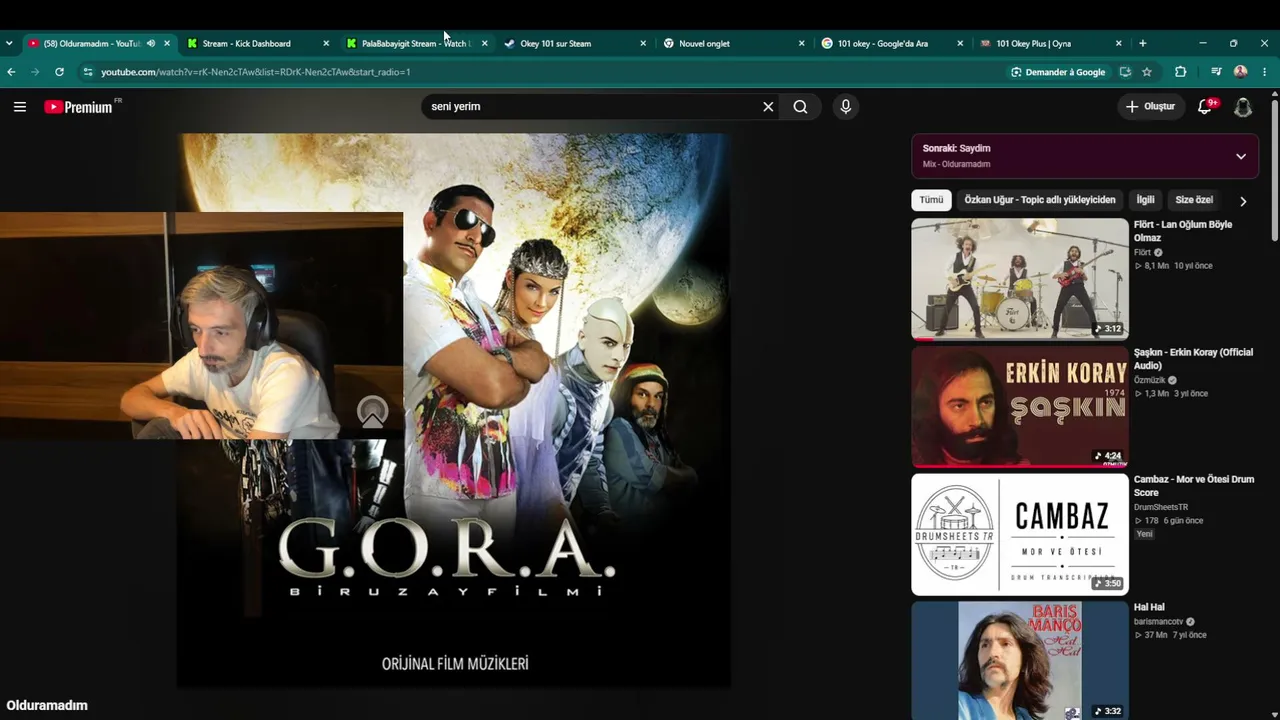Viewport: 1280px width, 720px height.
Task: Select the Özkan Uğur Topic filter chip
Action: coord(1040,200)
